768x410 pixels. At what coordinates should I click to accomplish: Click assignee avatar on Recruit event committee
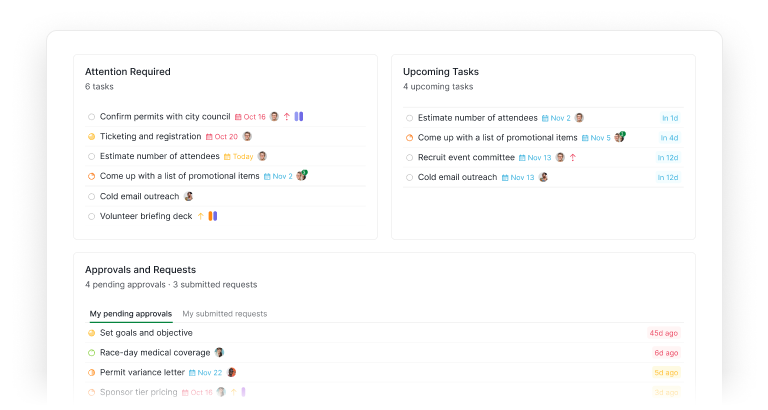[x=560, y=158]
